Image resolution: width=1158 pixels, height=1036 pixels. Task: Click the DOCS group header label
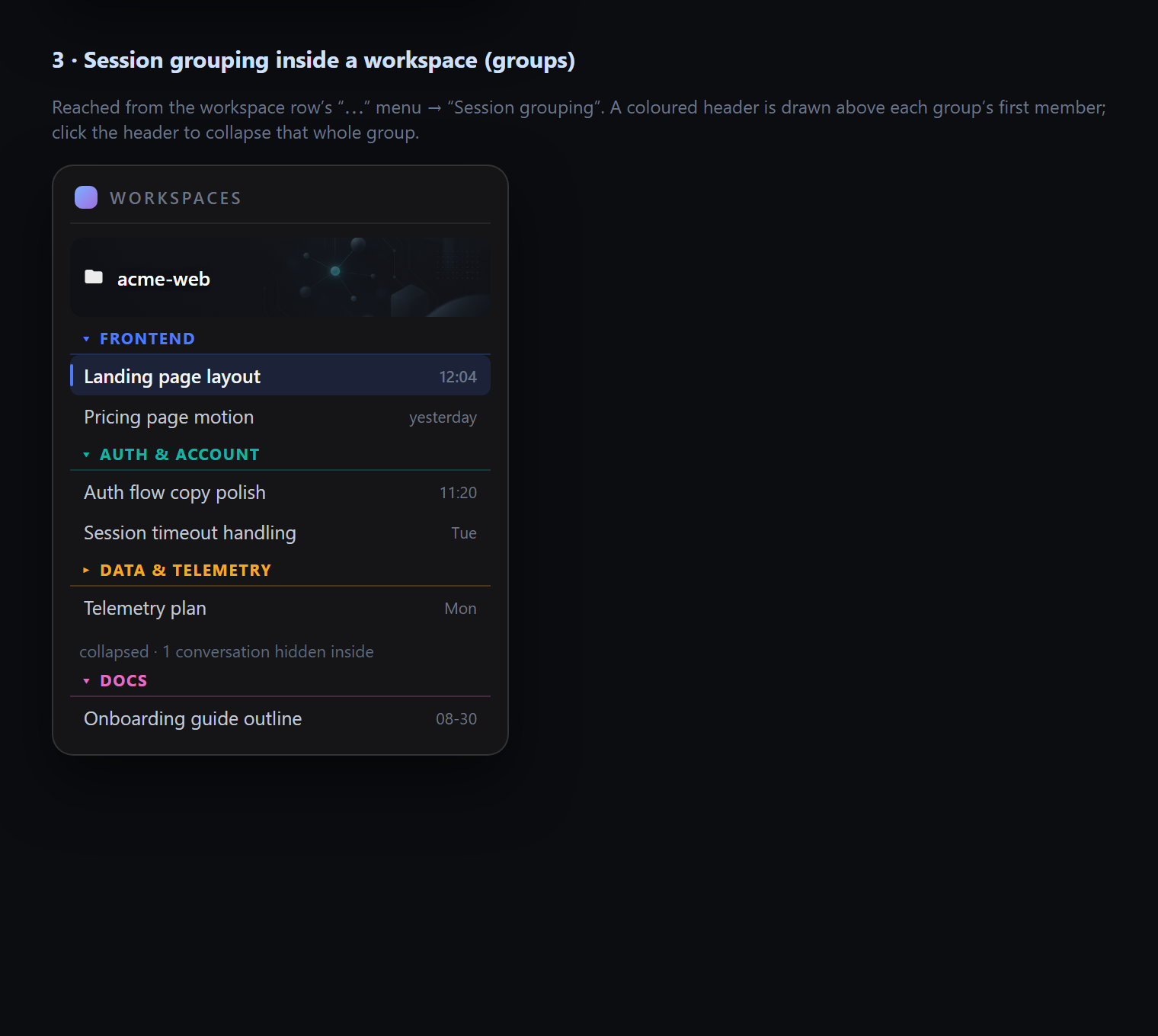123,681
